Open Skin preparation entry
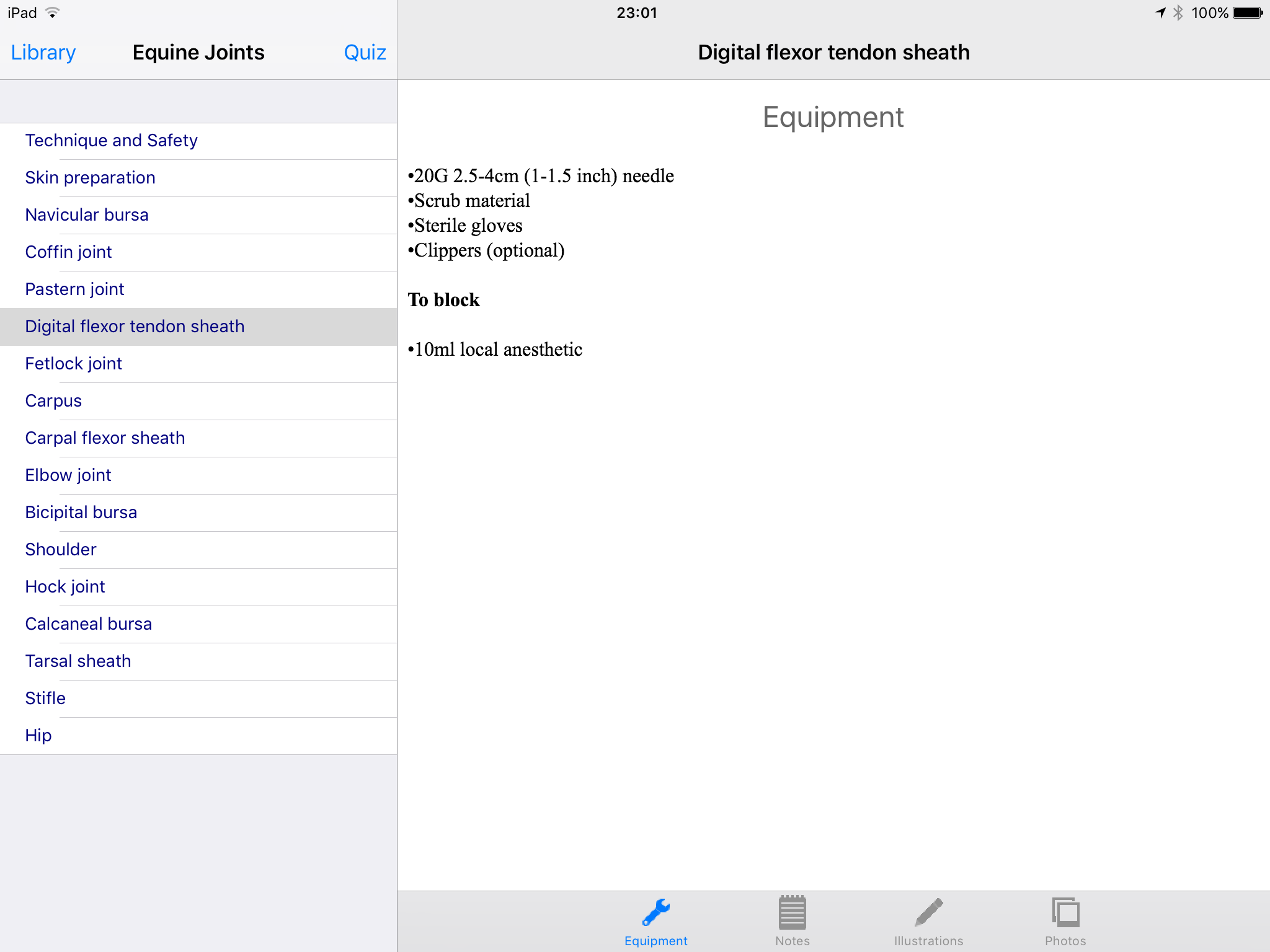Viewport: 1270px width, 952px height. (198, 178)
